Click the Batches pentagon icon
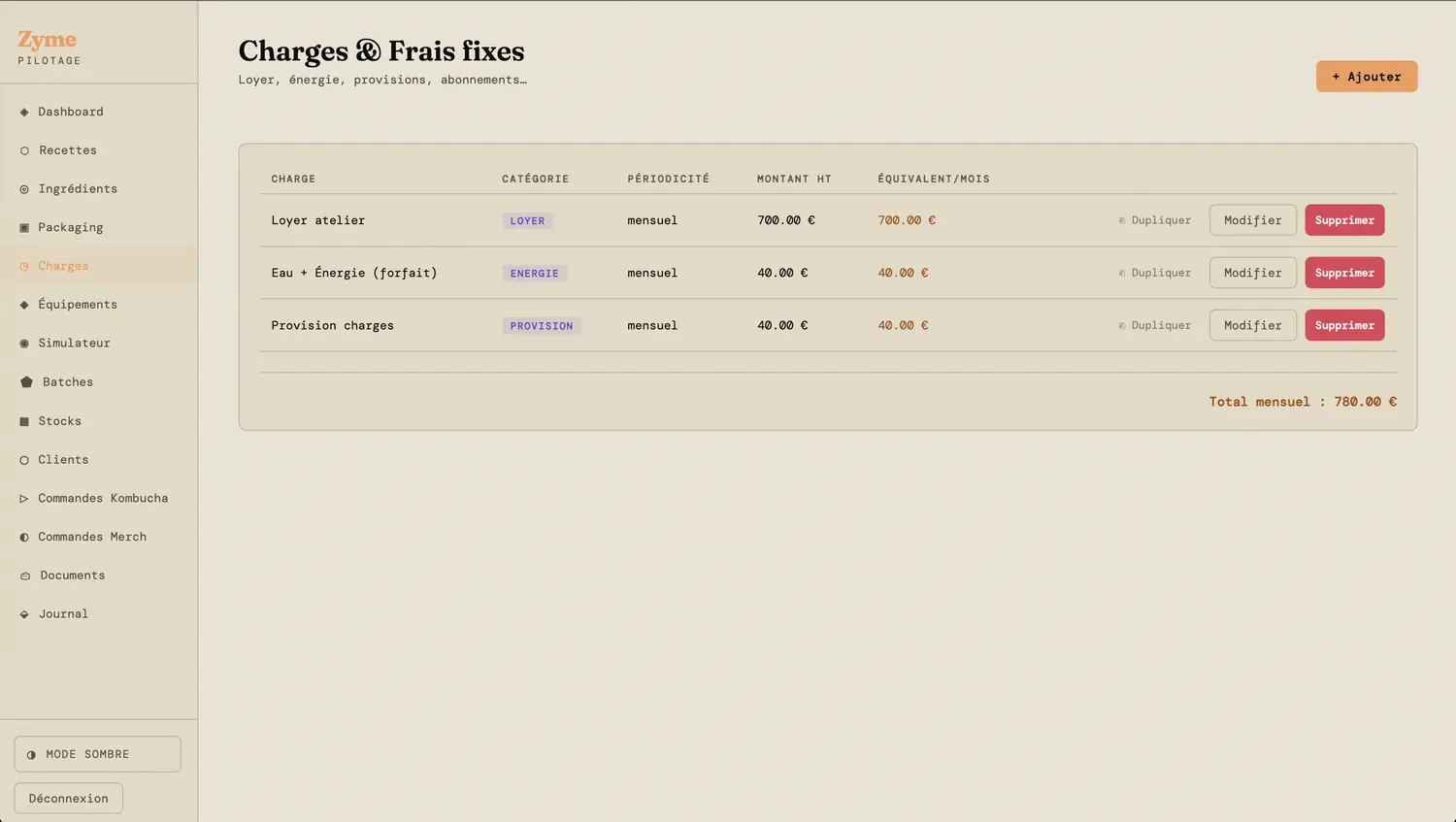This screenshot has width=1456, height=822. pyautogui.click(x=26, y=382)
